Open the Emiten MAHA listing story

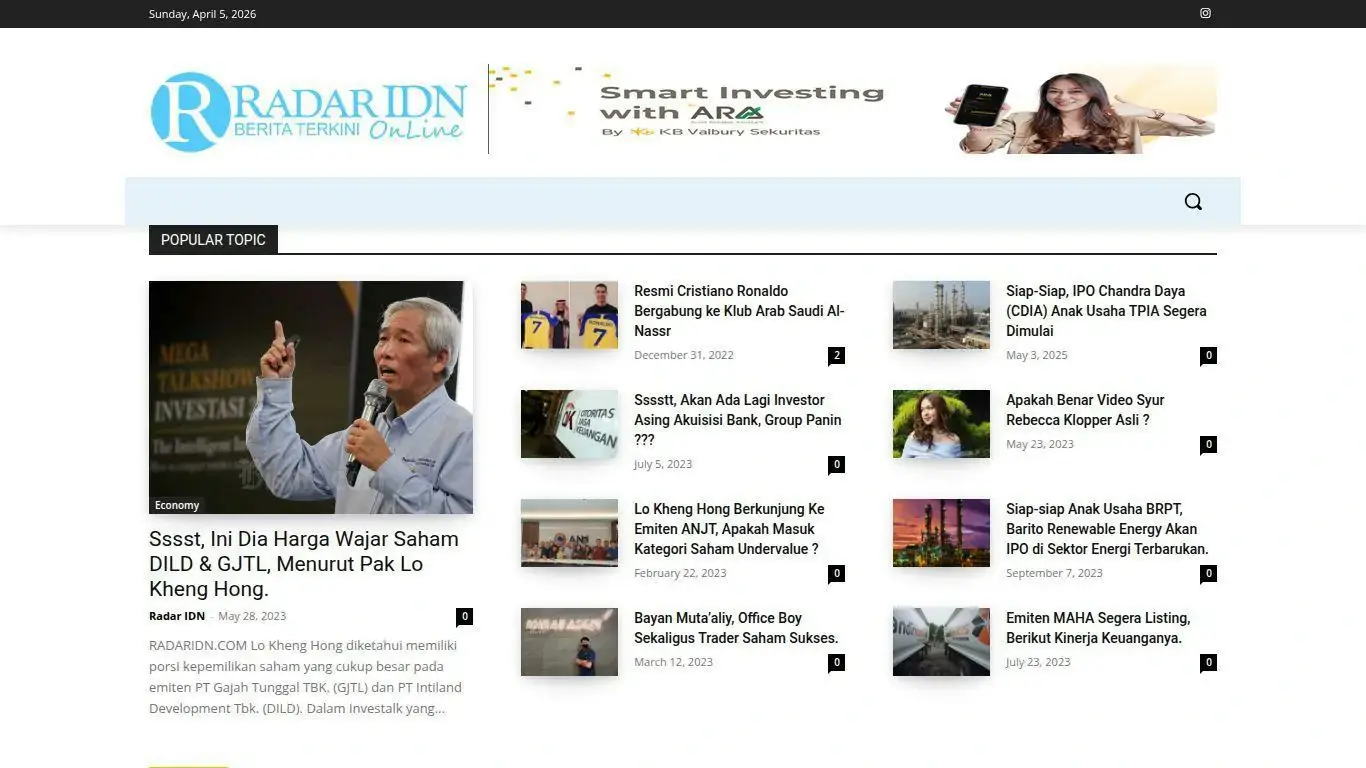pyautogui.click(x=1096, y=628)
